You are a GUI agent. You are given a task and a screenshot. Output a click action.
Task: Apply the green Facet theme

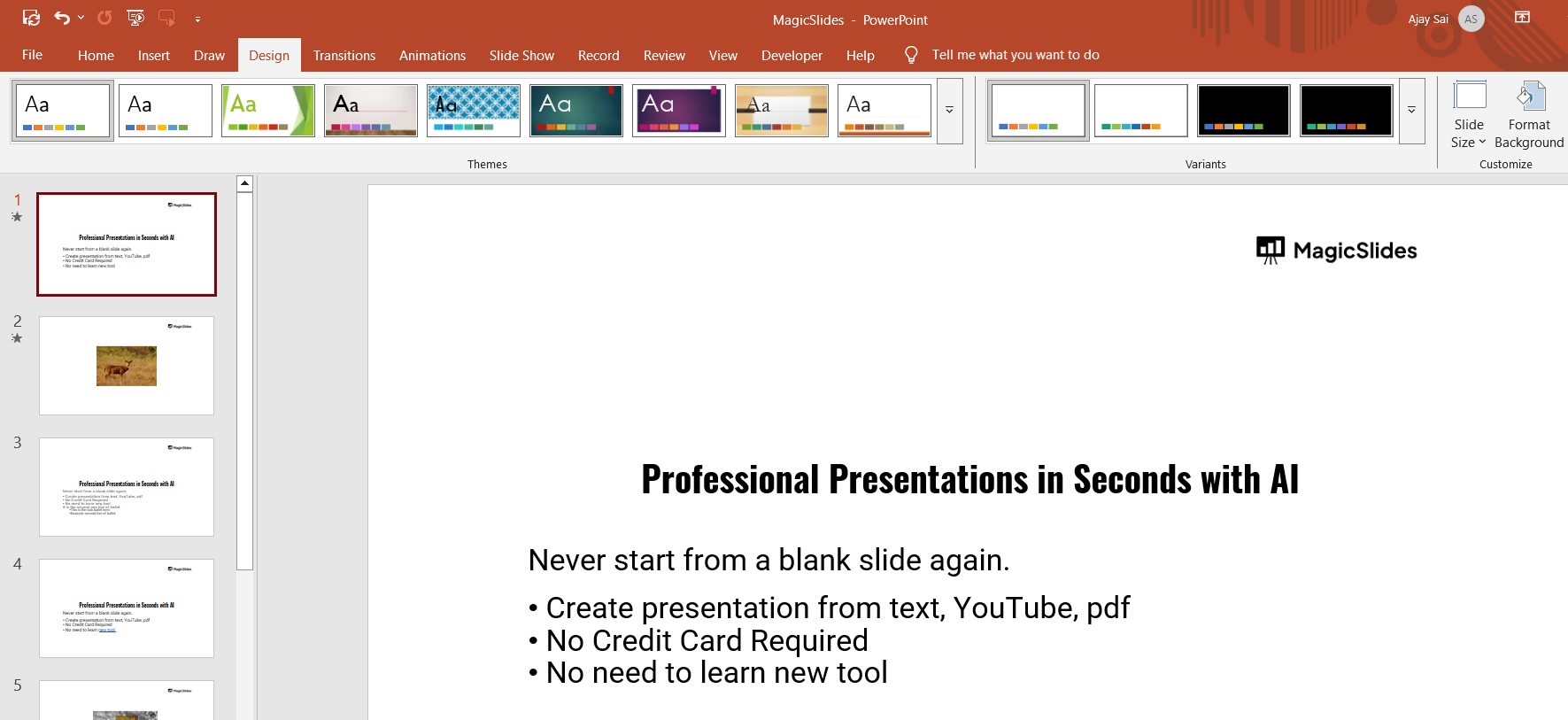pyautogui.click(x=268, y=111)
